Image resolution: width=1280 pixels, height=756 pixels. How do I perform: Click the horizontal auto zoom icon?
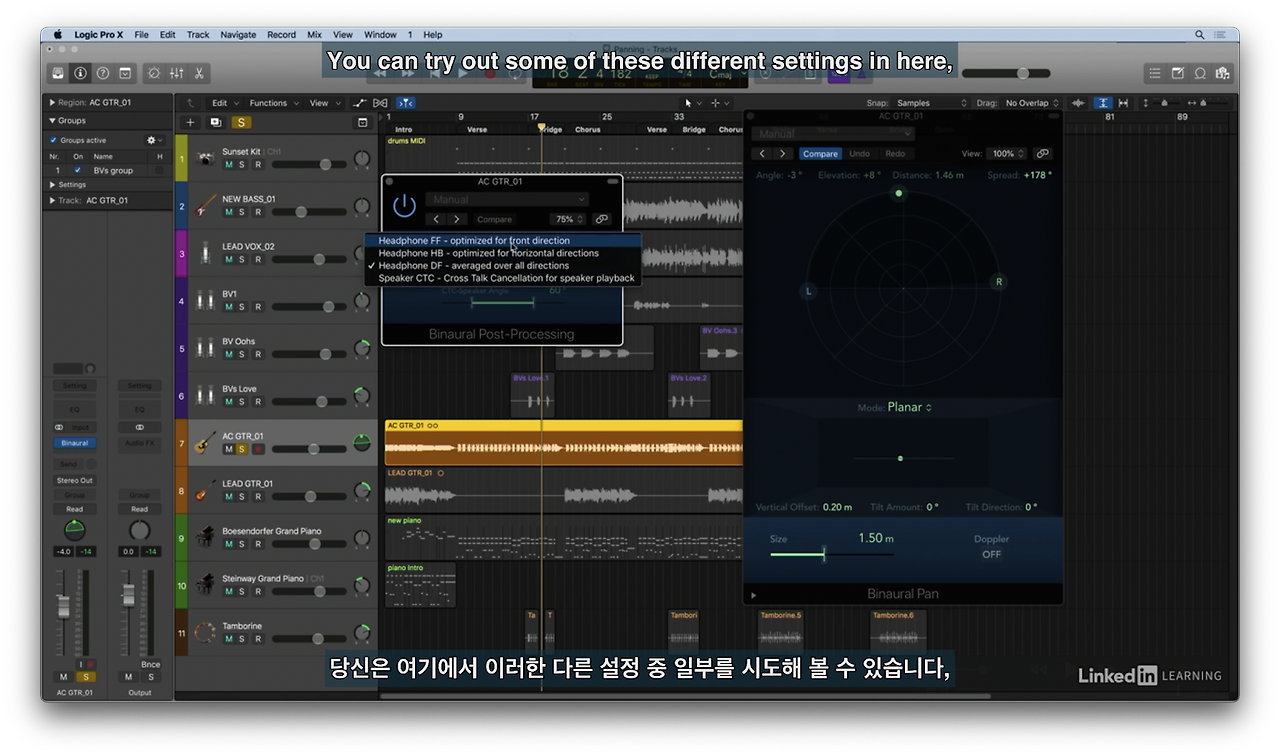(1123, 103)
